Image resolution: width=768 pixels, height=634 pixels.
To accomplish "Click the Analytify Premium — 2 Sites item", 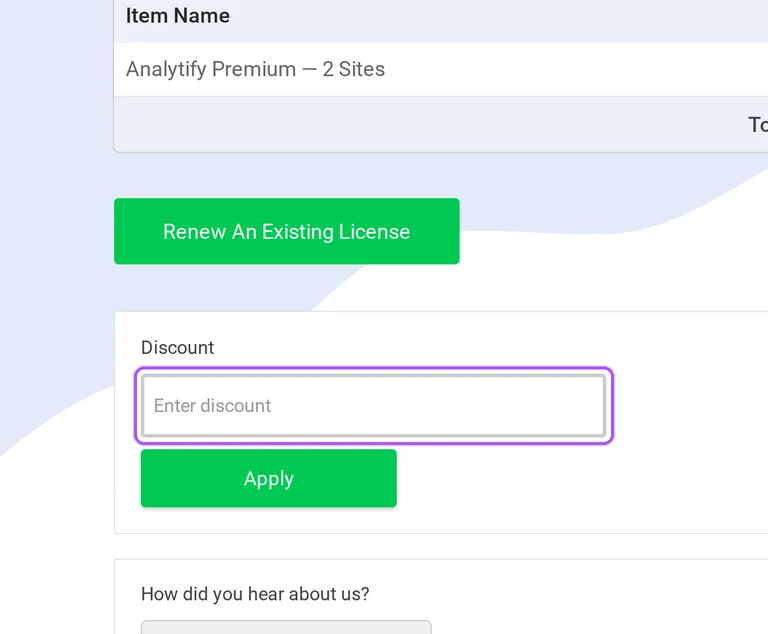I will point(255,69).
